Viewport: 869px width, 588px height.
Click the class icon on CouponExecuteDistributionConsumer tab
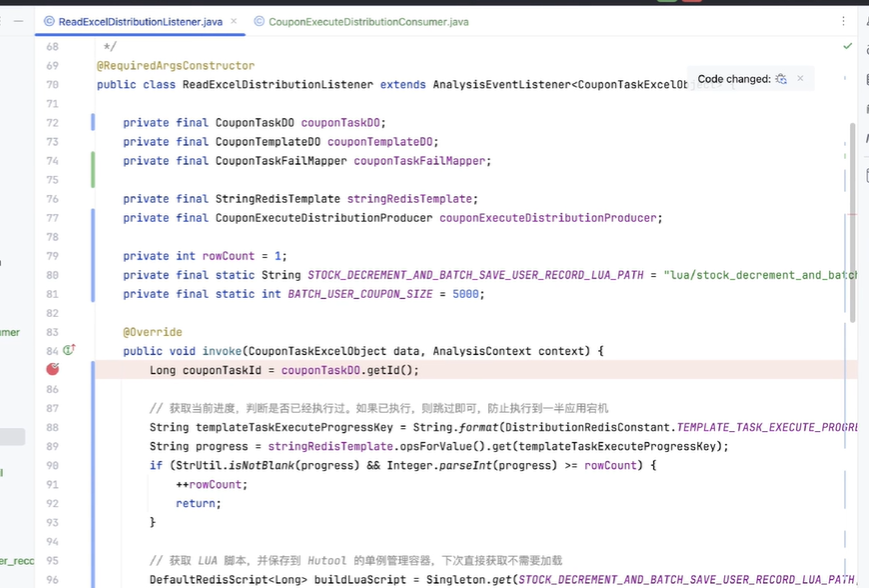click(260, 21)
